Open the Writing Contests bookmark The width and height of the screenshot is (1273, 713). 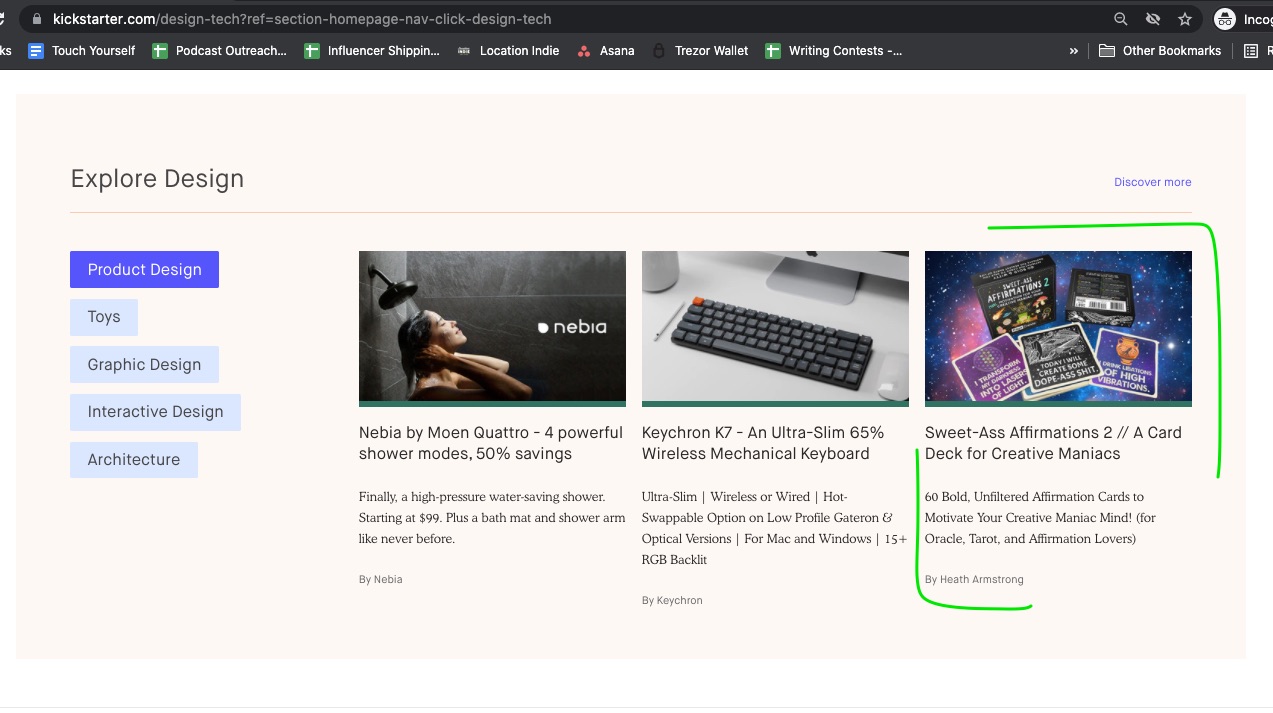[834, 50]
